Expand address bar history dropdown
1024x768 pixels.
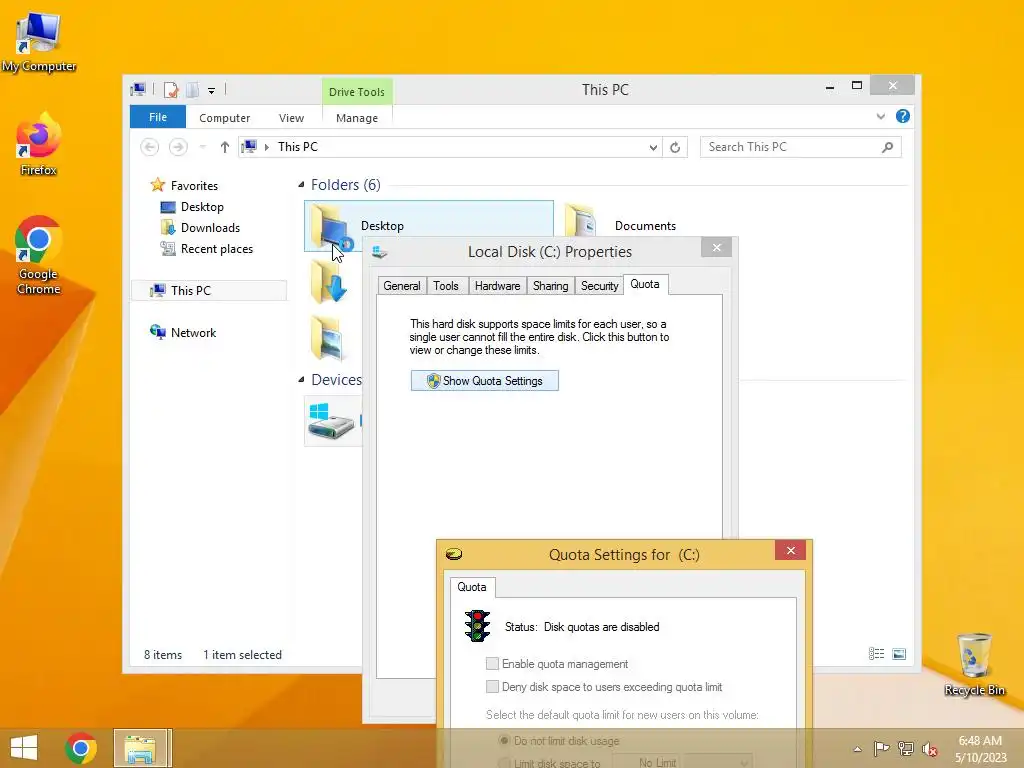pyautogui.click(x=653, y=148)
